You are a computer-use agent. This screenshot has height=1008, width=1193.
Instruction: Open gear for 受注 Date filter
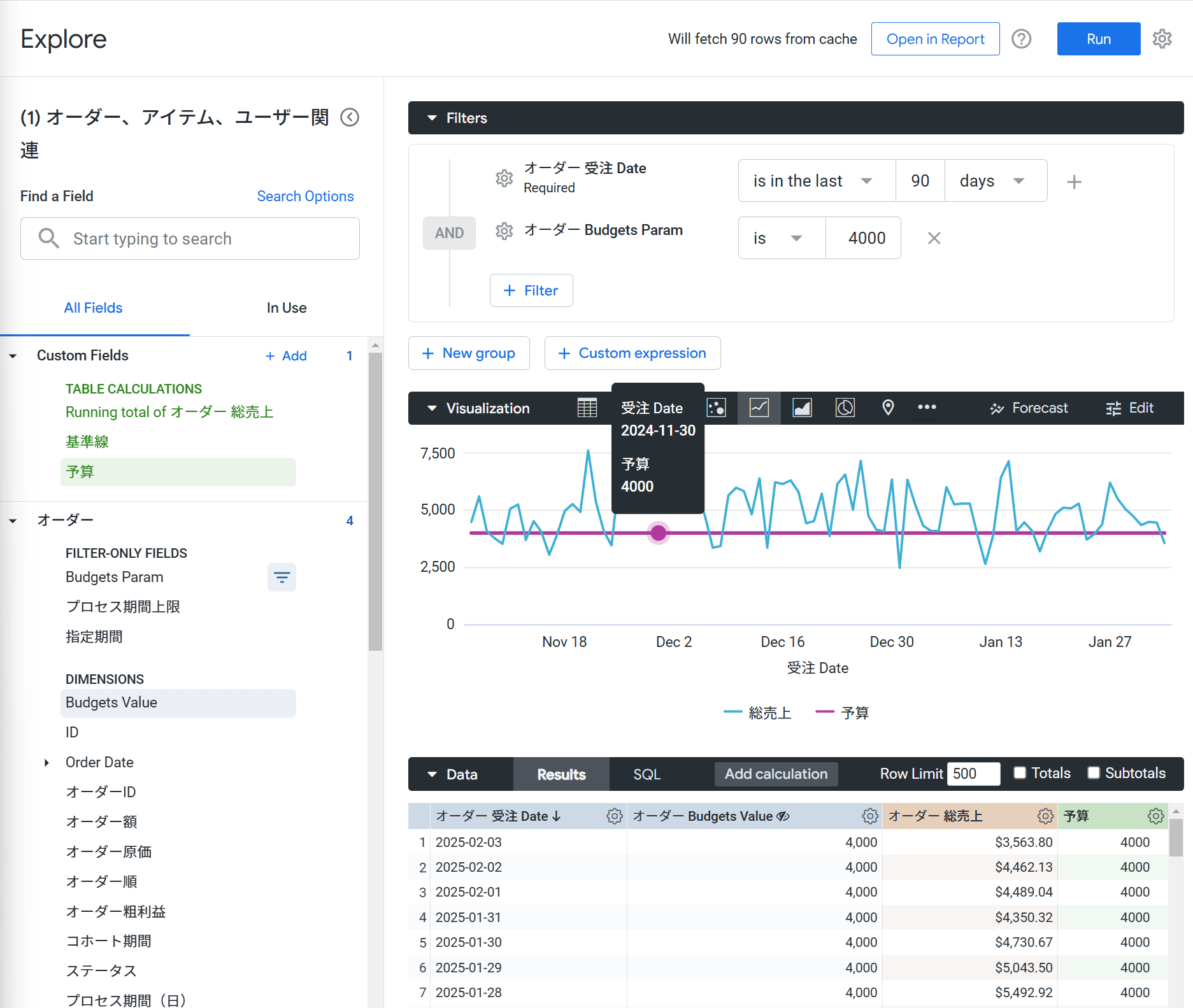tap(504, 178)
